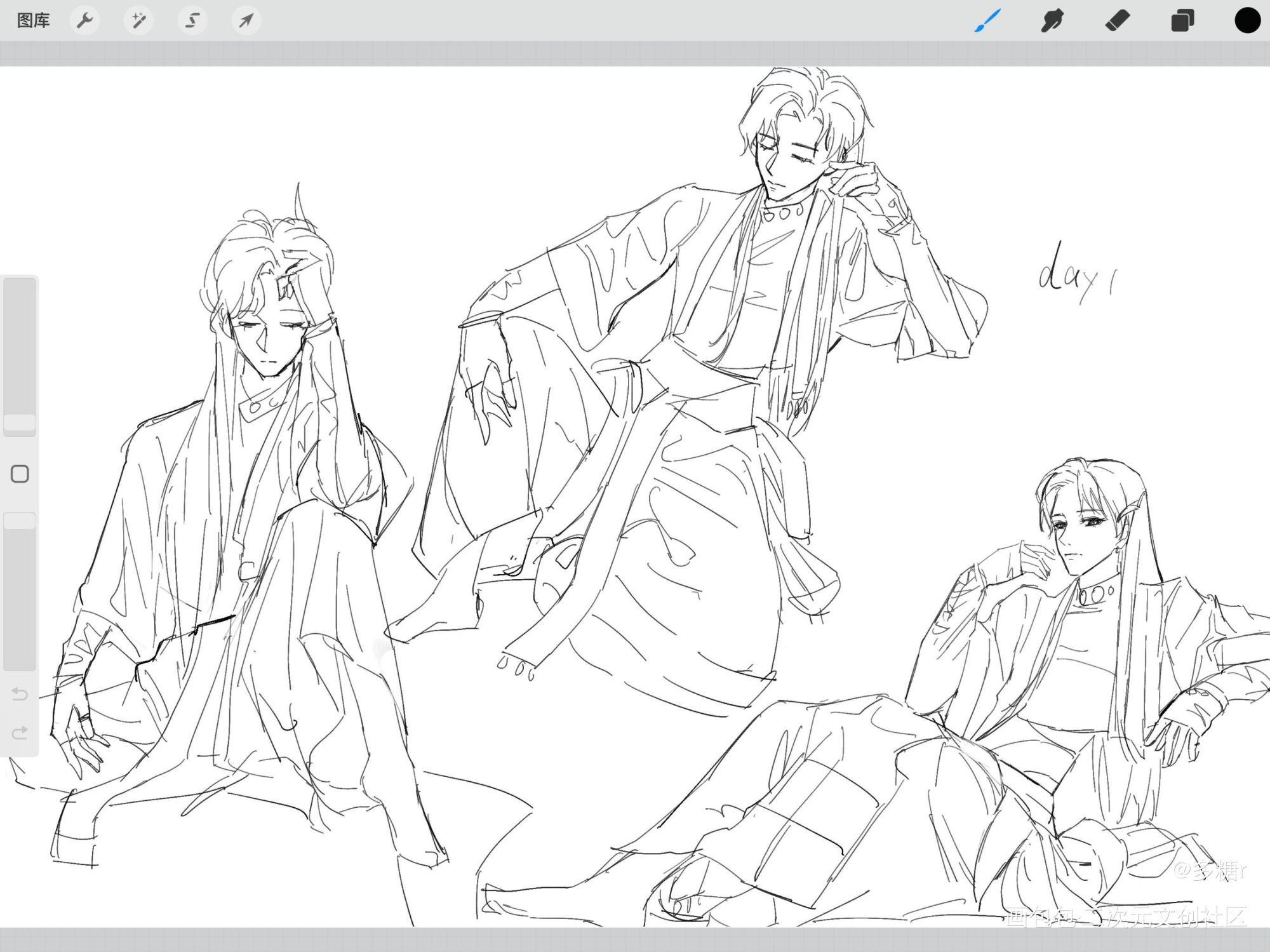This screenshot has height=952, width=1270.
Task: Open the Adjustments magic wand menu
Action: click(138, 21)
